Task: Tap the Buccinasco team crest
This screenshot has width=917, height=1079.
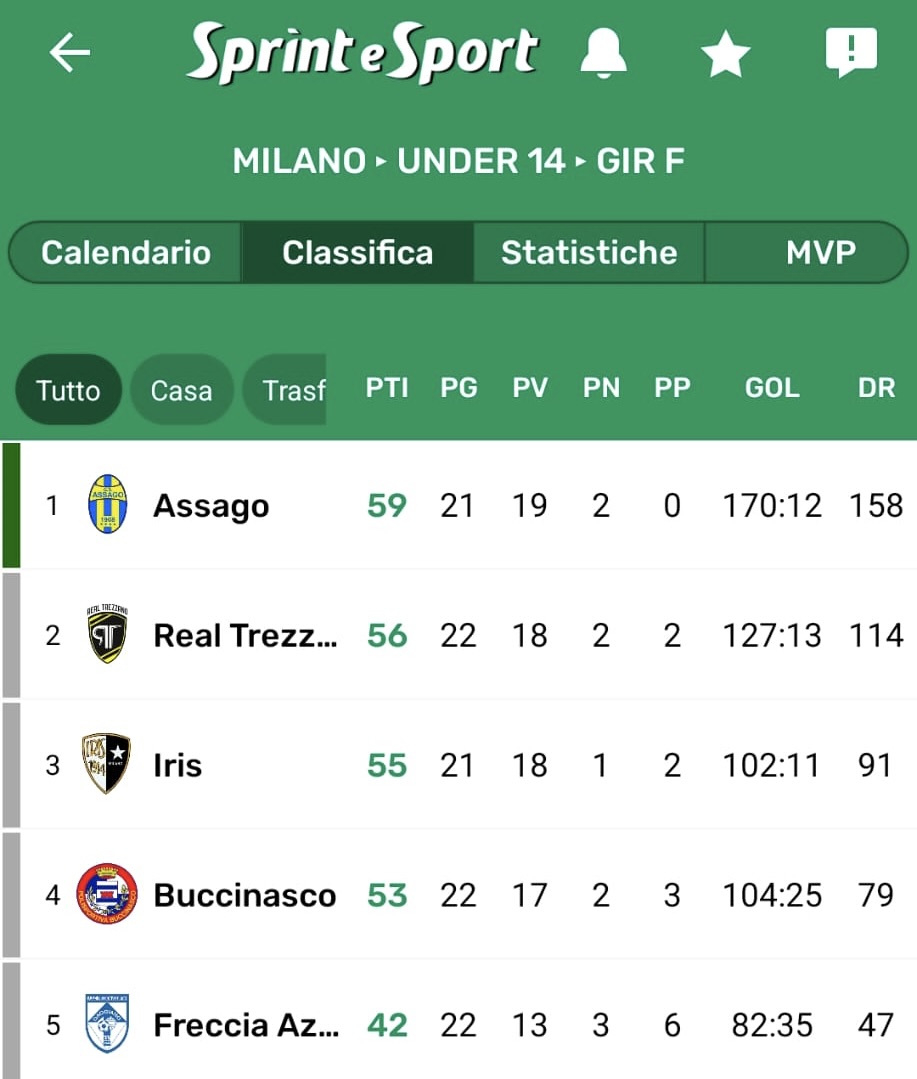Action: (x=107, y=894)
